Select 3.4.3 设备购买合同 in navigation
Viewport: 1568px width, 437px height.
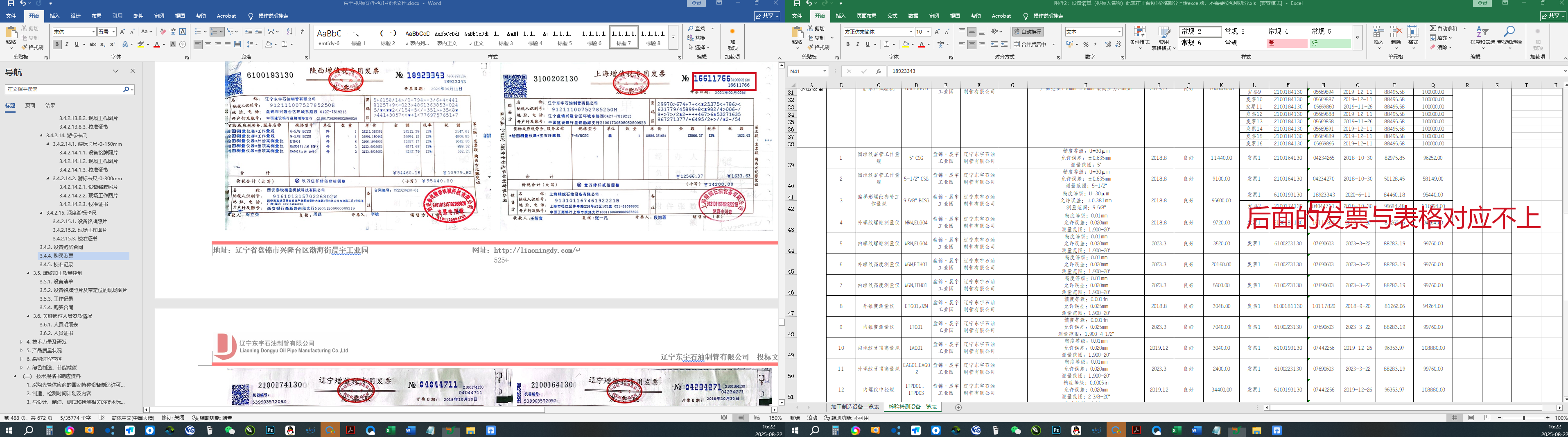tap(61, 247)
